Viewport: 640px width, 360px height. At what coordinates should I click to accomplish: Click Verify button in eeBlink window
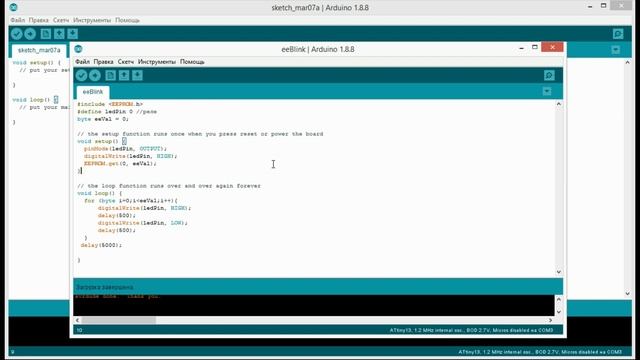[x=81, y=76]
